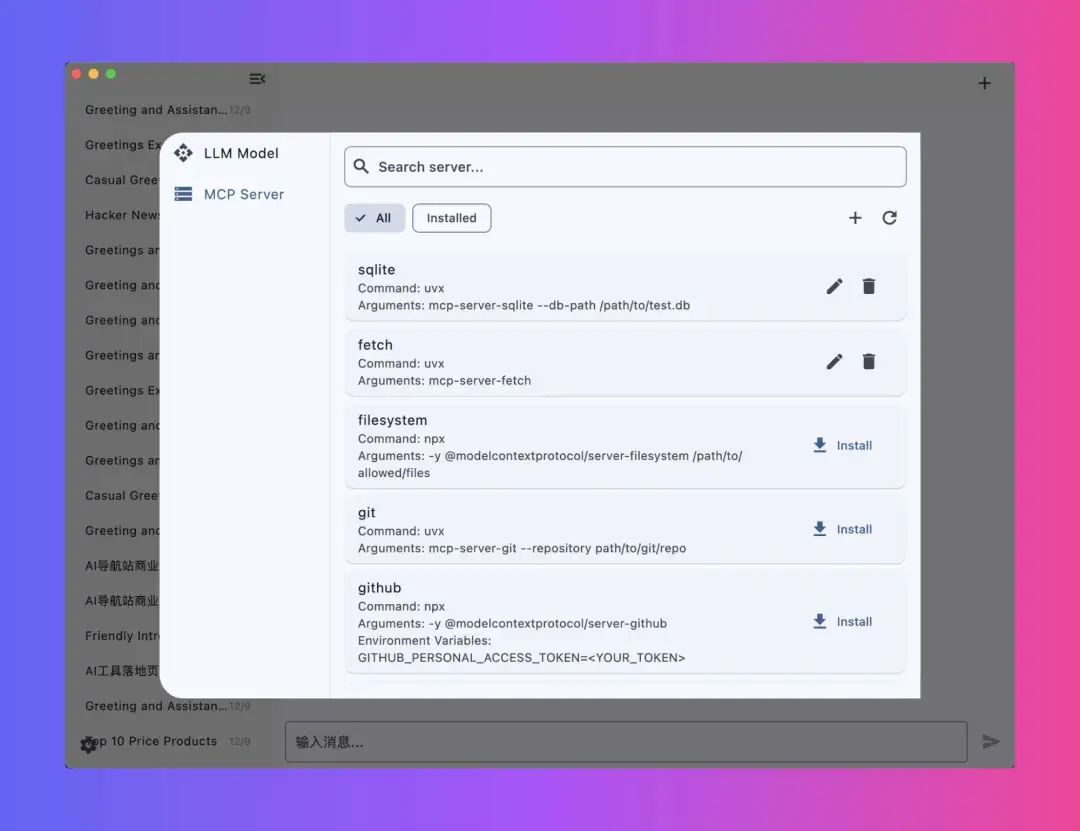This screenshot has height=831, width=1080.
Task: Install the filesystem server
Action: [x=842, y=446]
